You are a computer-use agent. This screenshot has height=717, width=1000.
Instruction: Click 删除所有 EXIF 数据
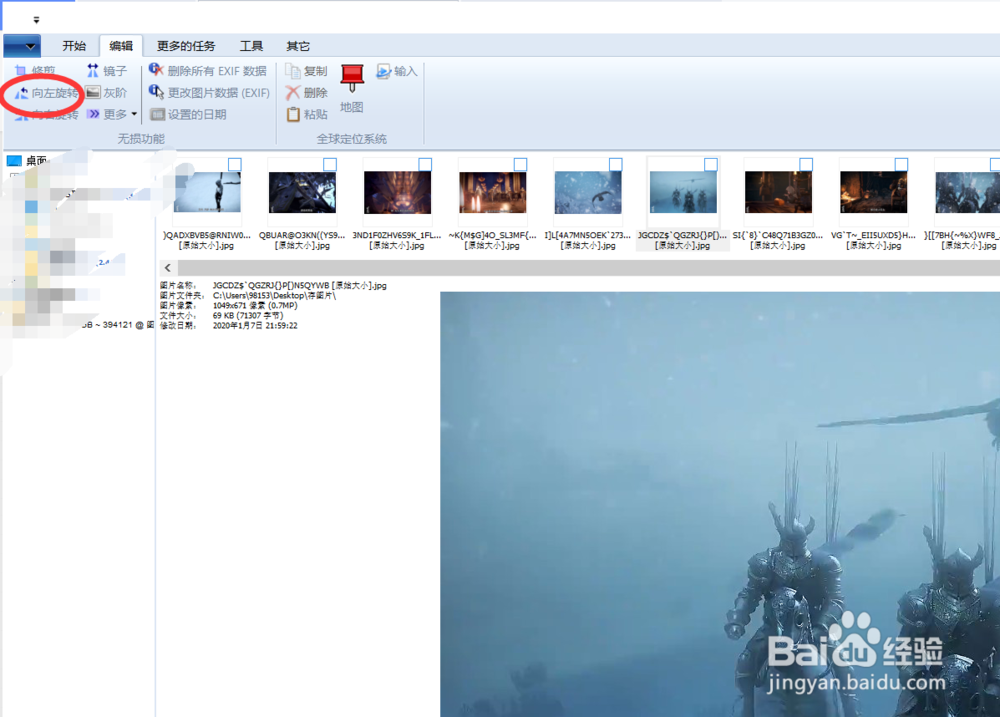click(208, 71)
